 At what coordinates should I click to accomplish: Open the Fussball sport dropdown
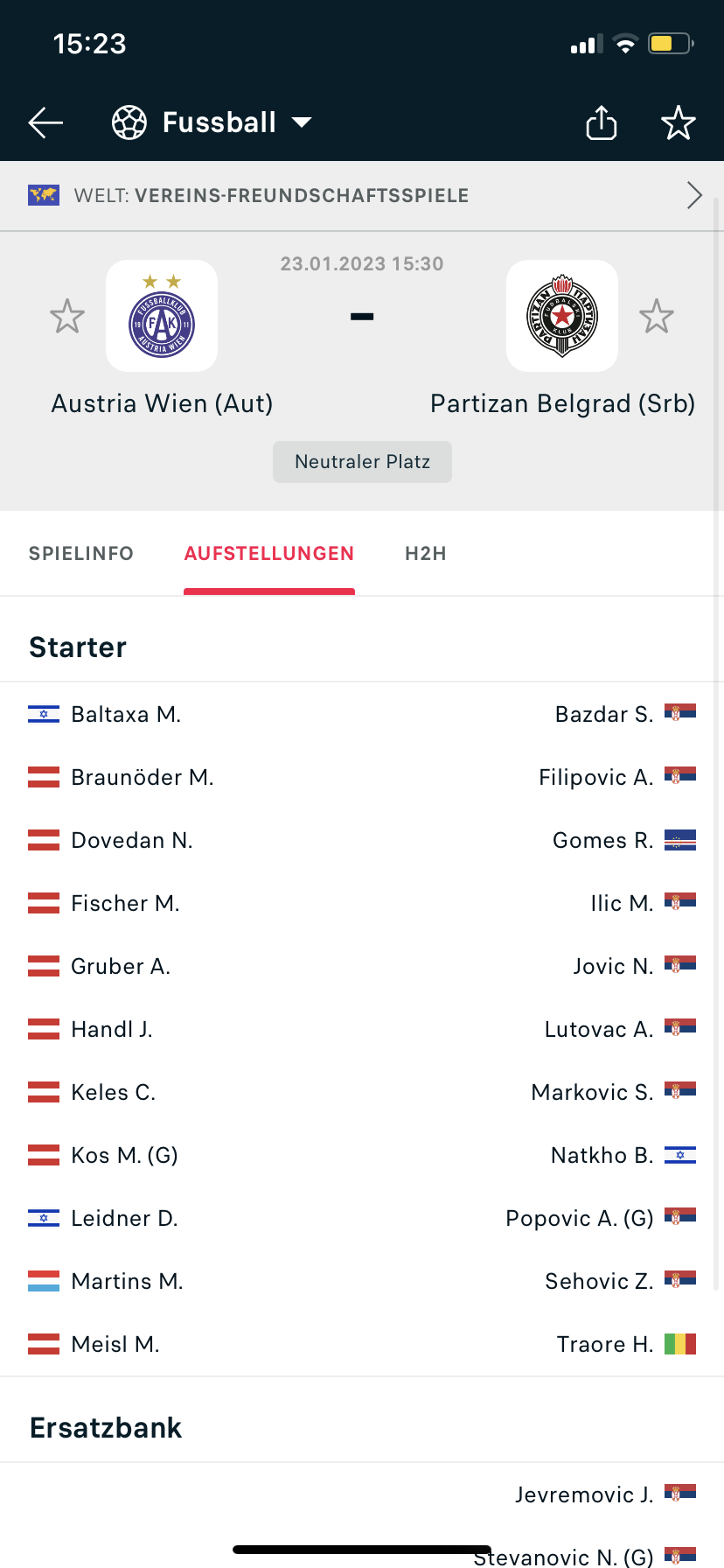click(x=212, y=122)
